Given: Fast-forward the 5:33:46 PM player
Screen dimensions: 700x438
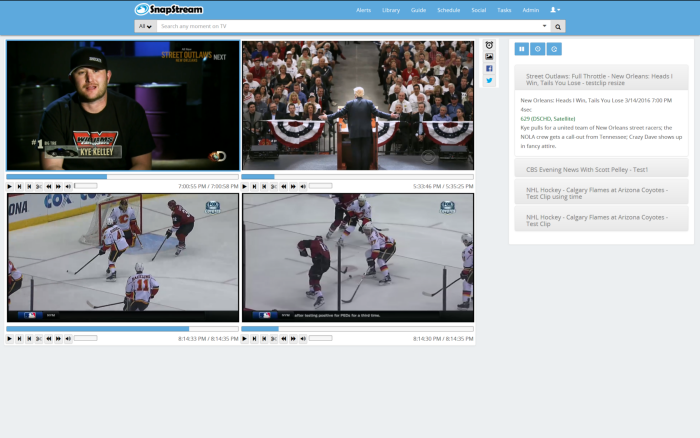Looking at the screenshot, I should (293, 186).
